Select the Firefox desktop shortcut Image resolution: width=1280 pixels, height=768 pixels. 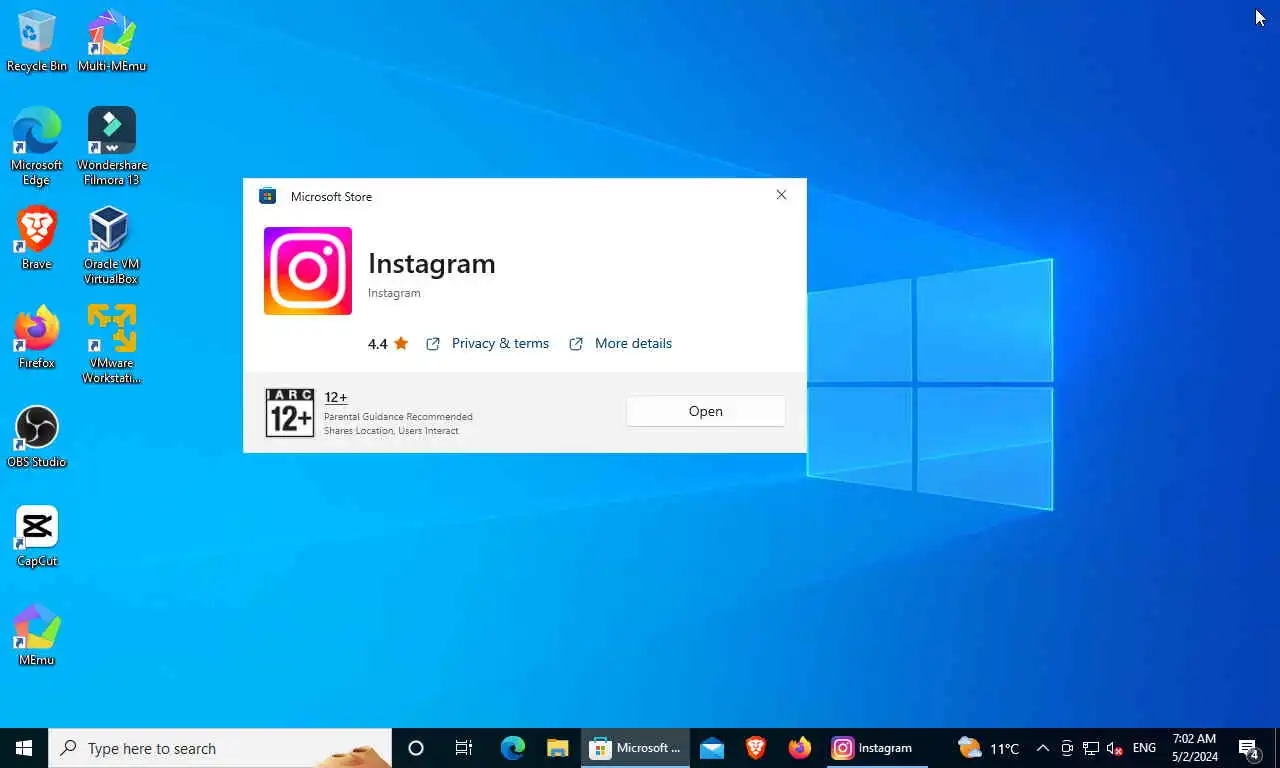click(37, 337)
